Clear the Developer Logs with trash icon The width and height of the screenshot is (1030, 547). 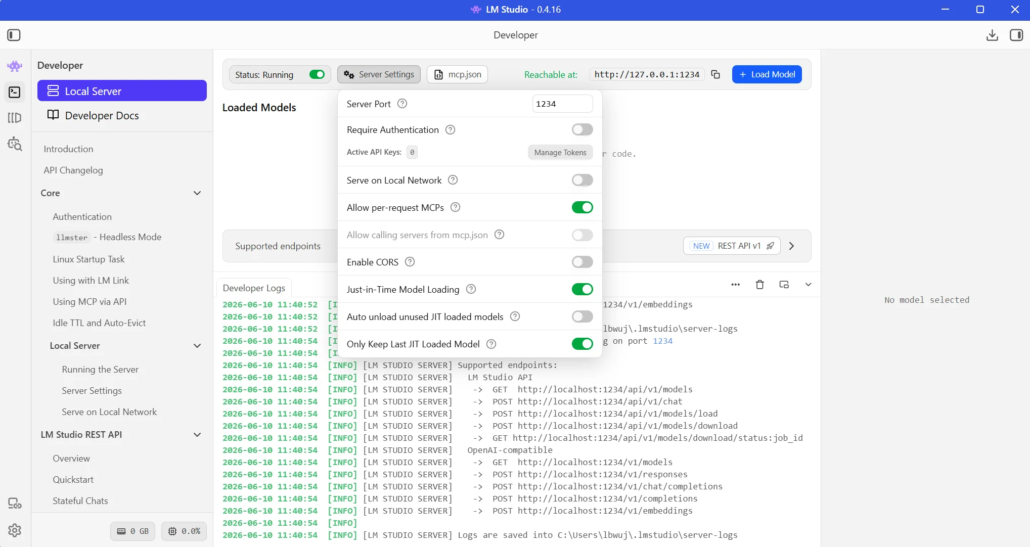pyautogui.click(x=759, y=285)
